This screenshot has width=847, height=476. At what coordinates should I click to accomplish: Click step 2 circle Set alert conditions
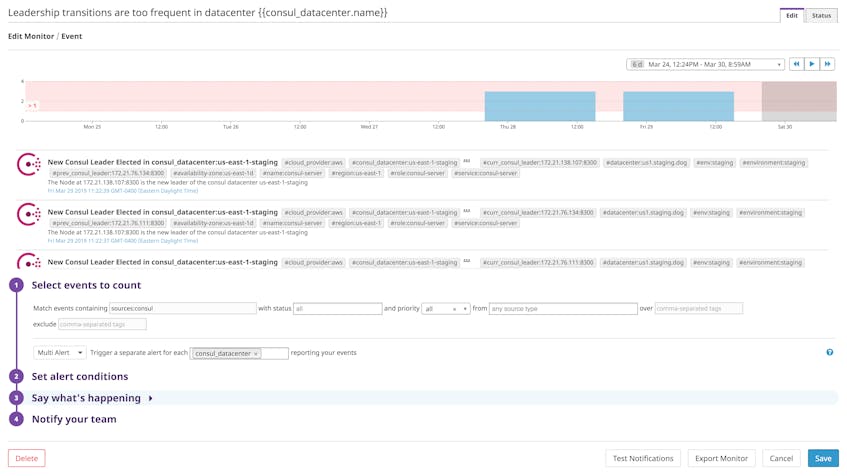tap(15, 377)
